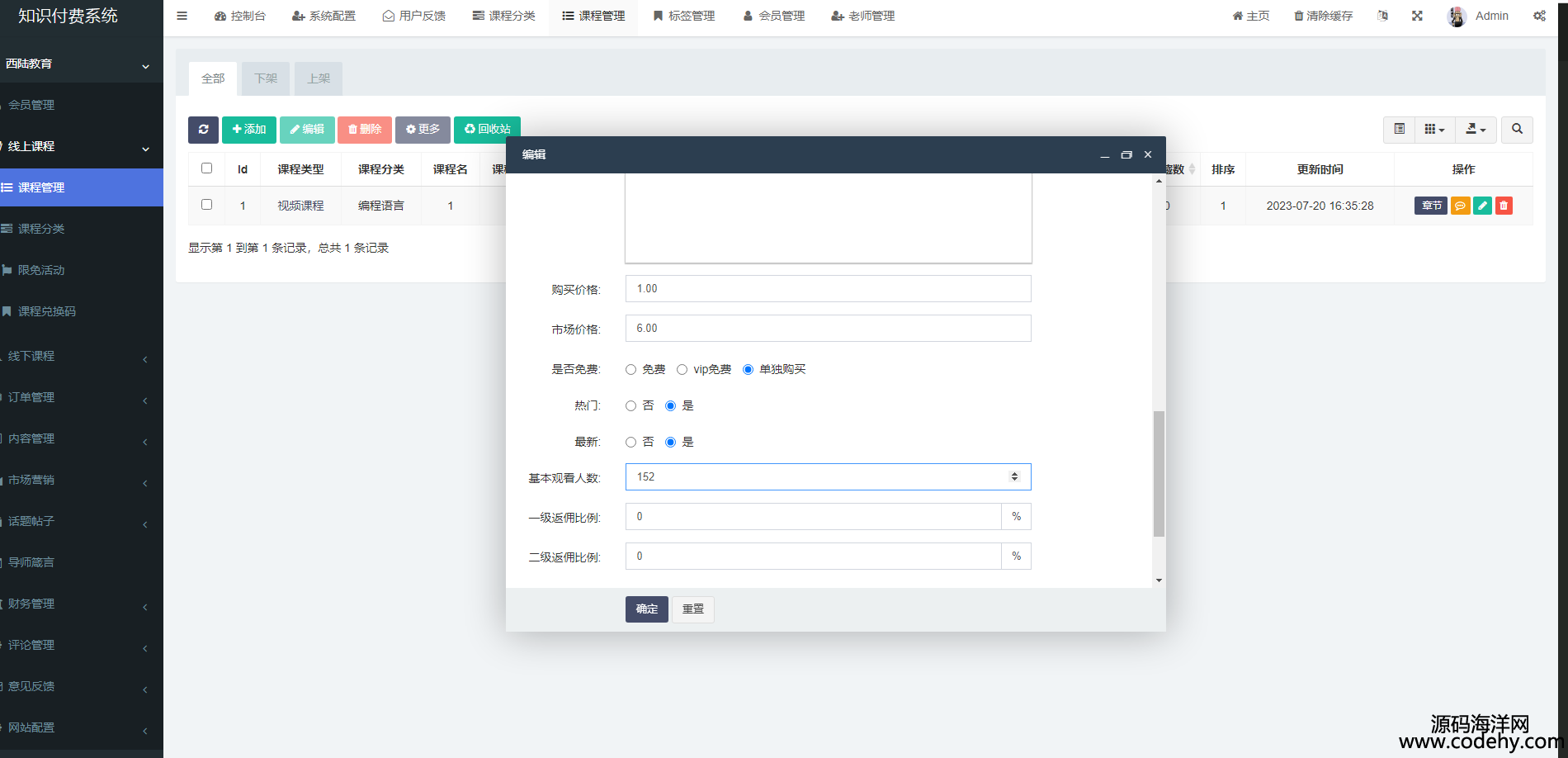Click the orange comment icon in row
The image size is (1568, 758).
[1460, 206]
